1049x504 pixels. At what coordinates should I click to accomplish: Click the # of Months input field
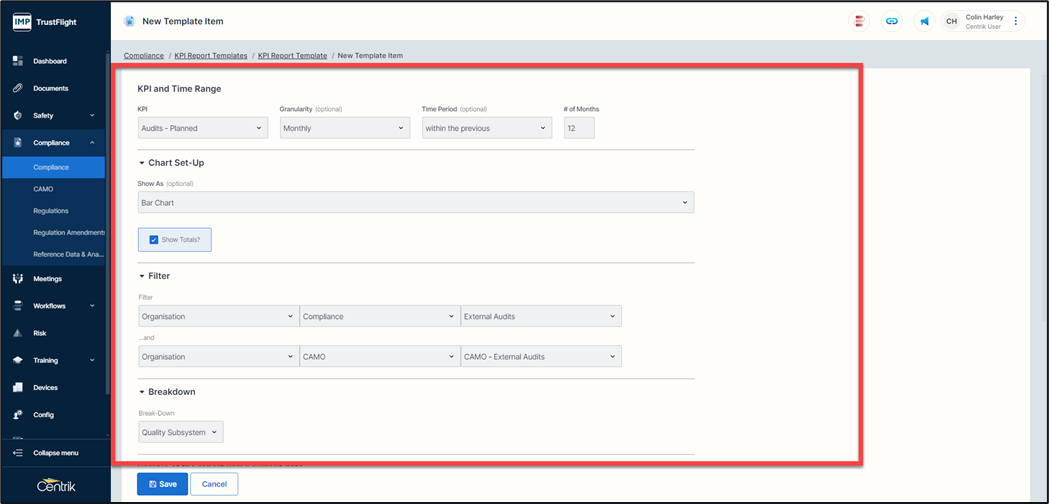pyautogui.click(x=579, y=128)
